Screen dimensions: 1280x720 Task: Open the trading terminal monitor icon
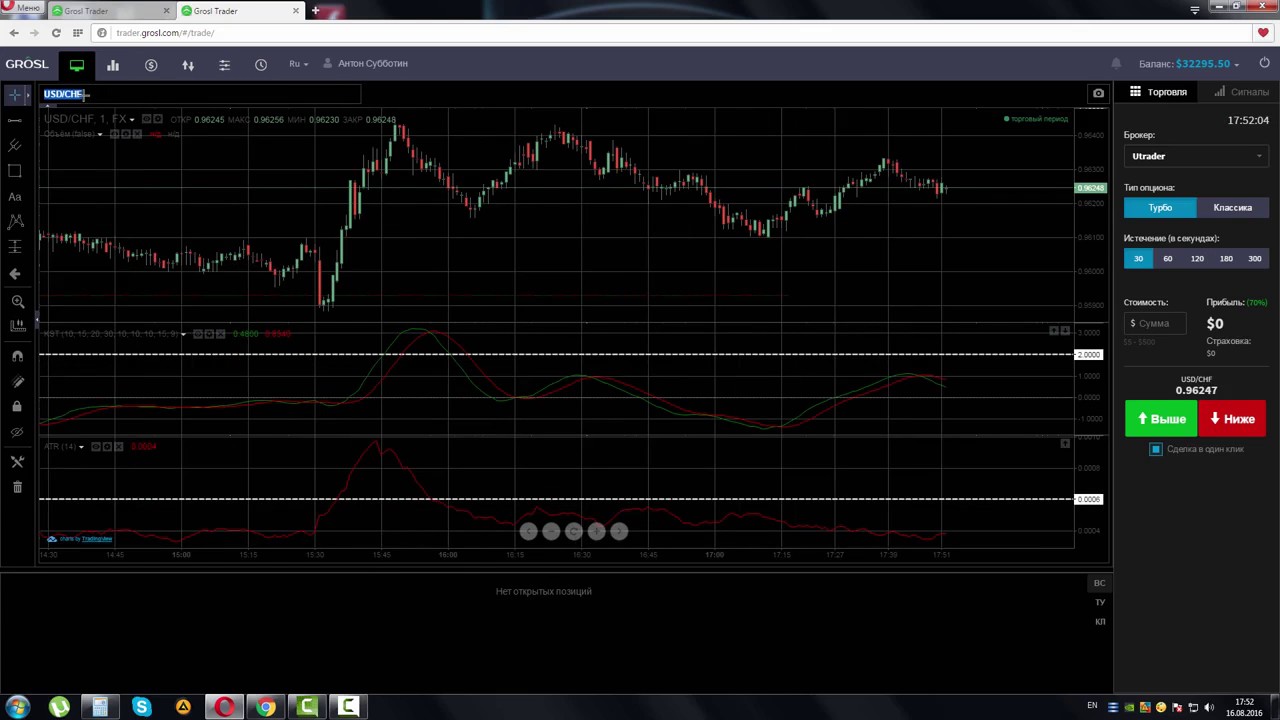(76, 65)
